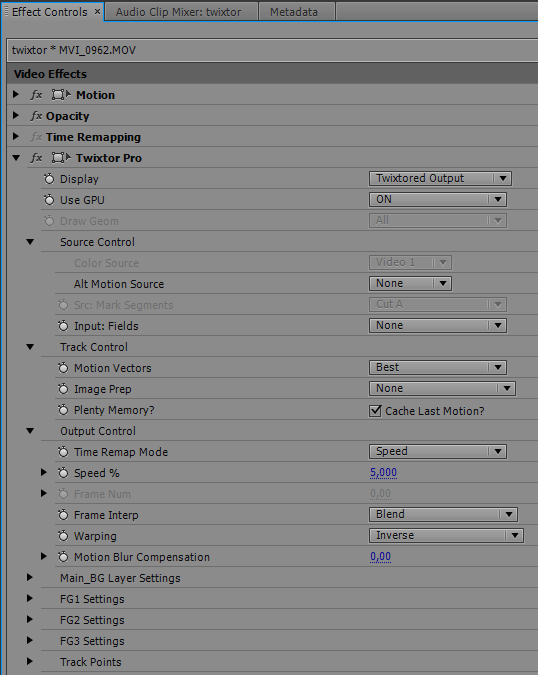
Task: Toggle the fx switch for Motion effect
Action: pos(37,95)
